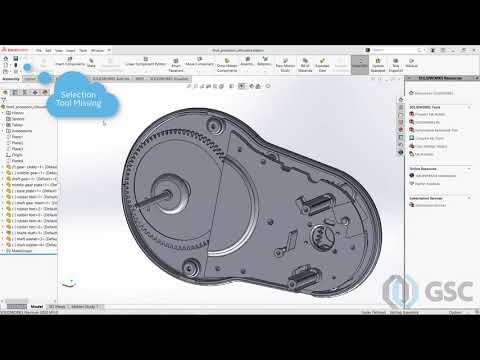Switch to SOLIDWORKS Inspection tab

click(x=169, y=79)
